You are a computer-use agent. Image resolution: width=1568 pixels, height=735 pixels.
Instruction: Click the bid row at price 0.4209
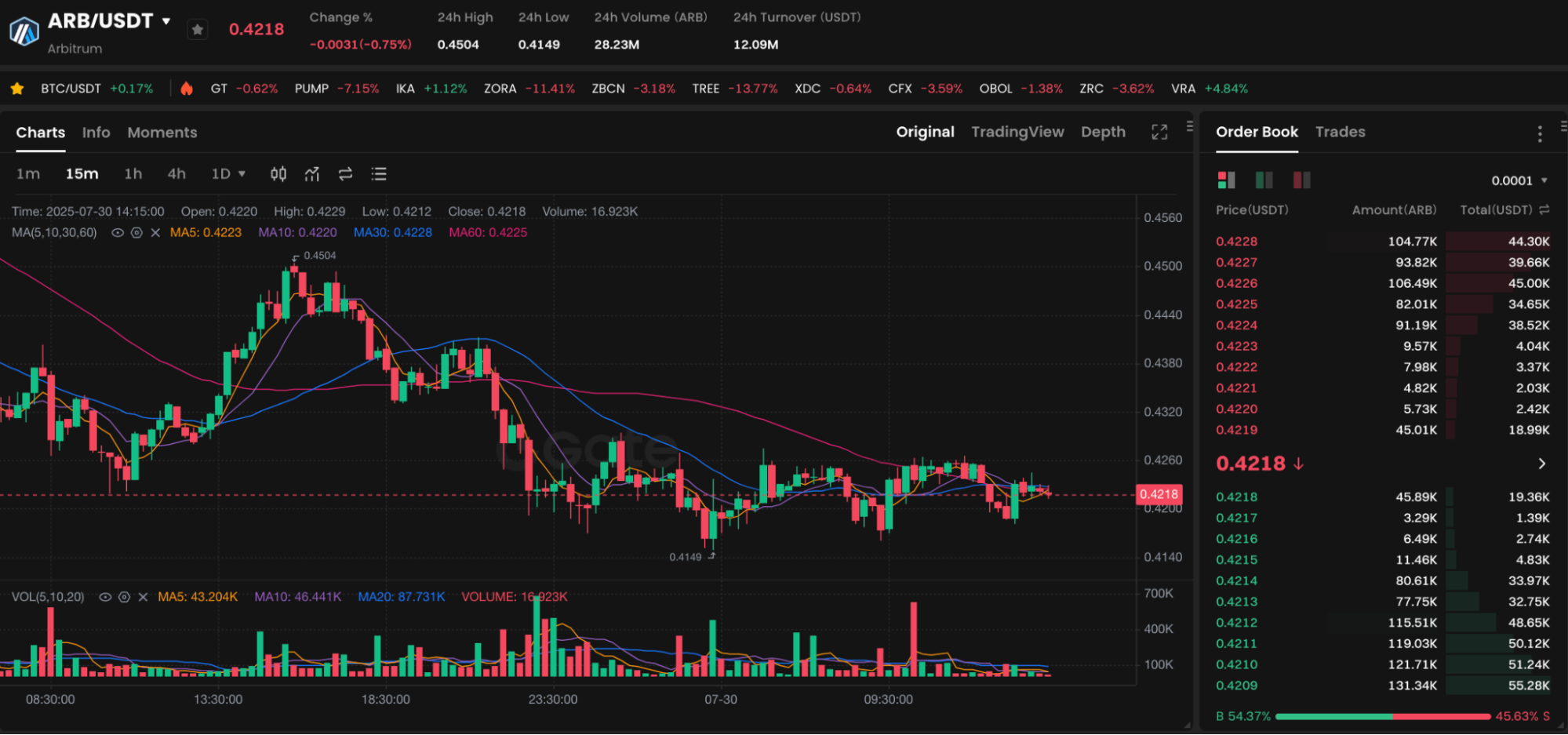click(x=1382, y=685)
